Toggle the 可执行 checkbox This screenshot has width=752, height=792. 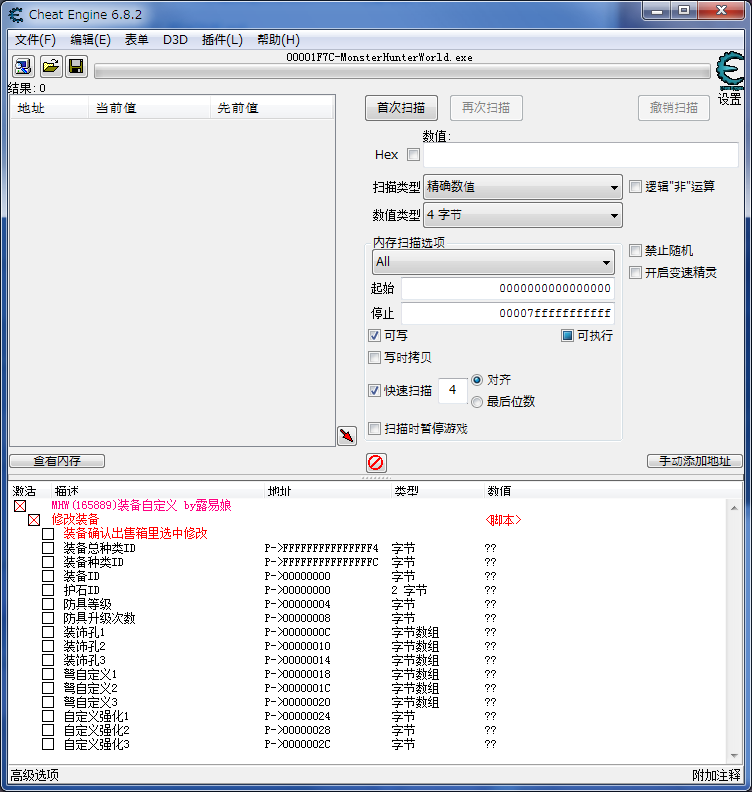pos(567,335)
